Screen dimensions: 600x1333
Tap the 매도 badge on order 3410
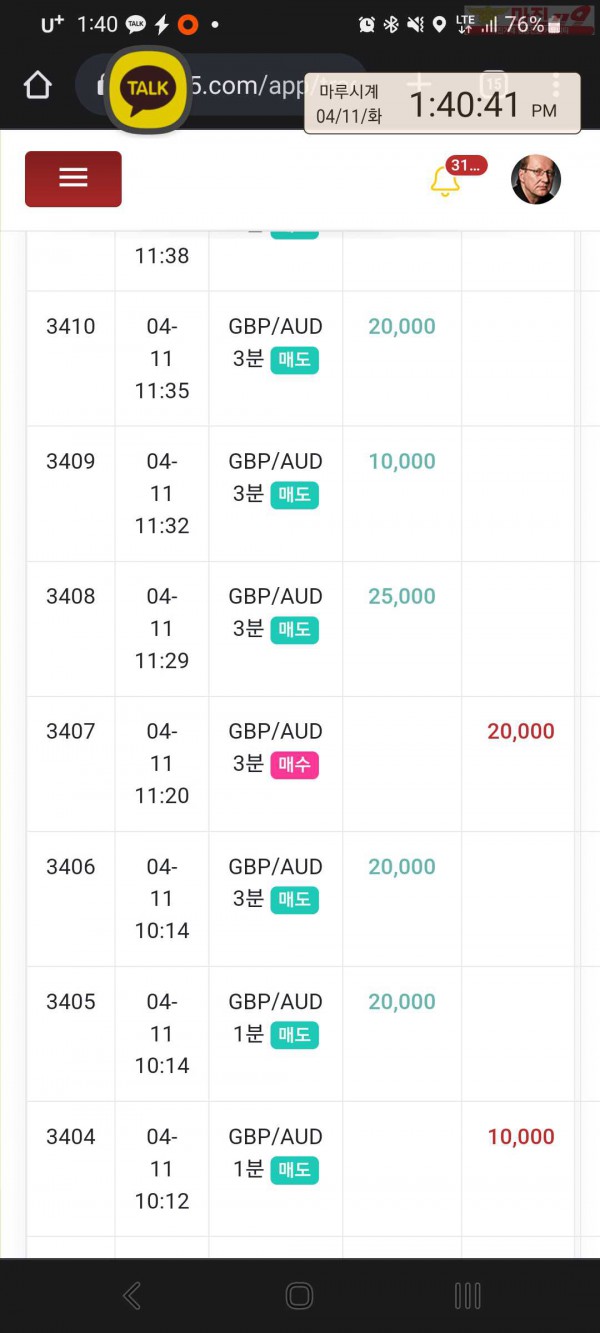click(294, 360)
